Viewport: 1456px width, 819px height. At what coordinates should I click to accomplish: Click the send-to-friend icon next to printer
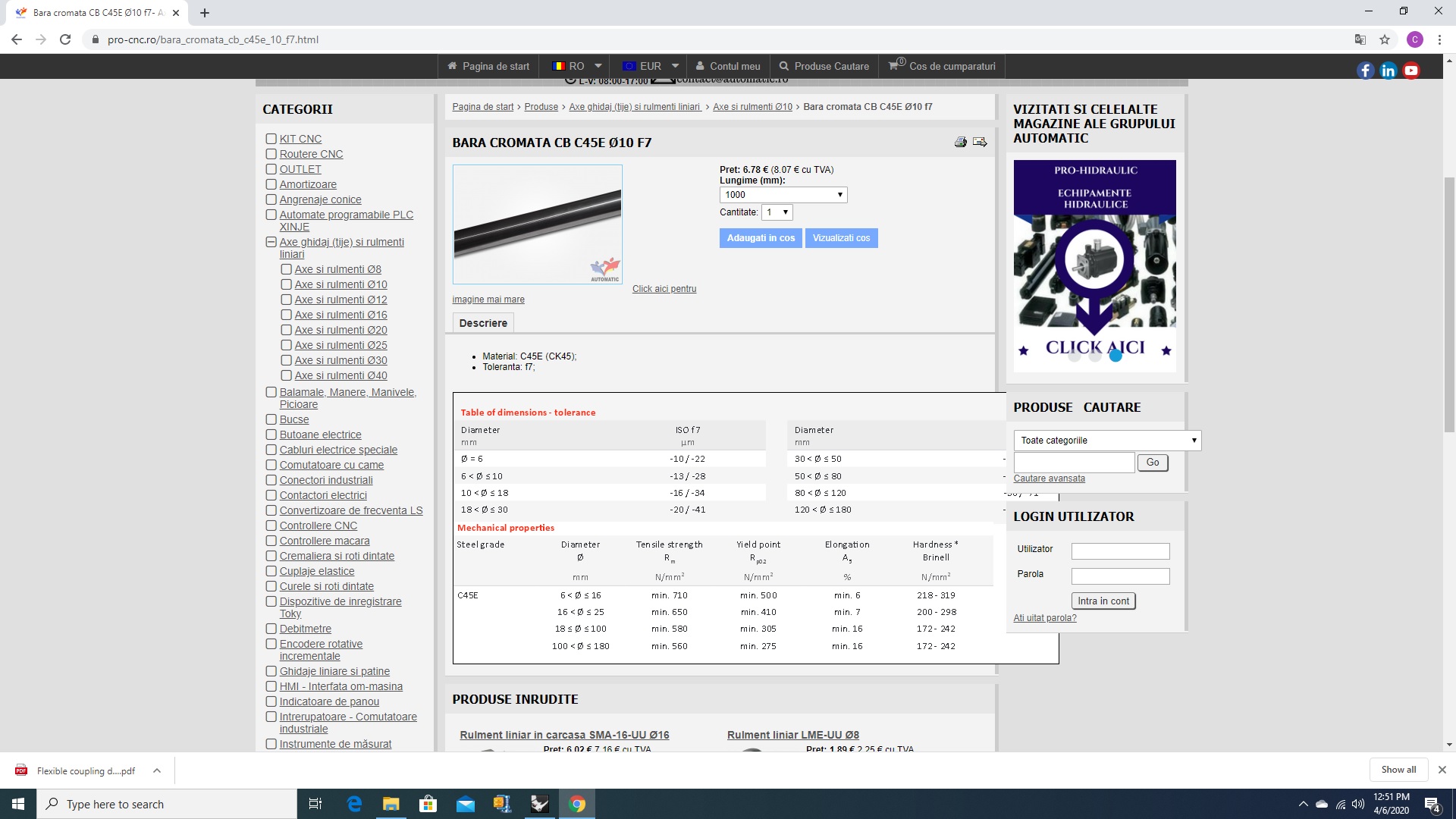click(980, 142)
